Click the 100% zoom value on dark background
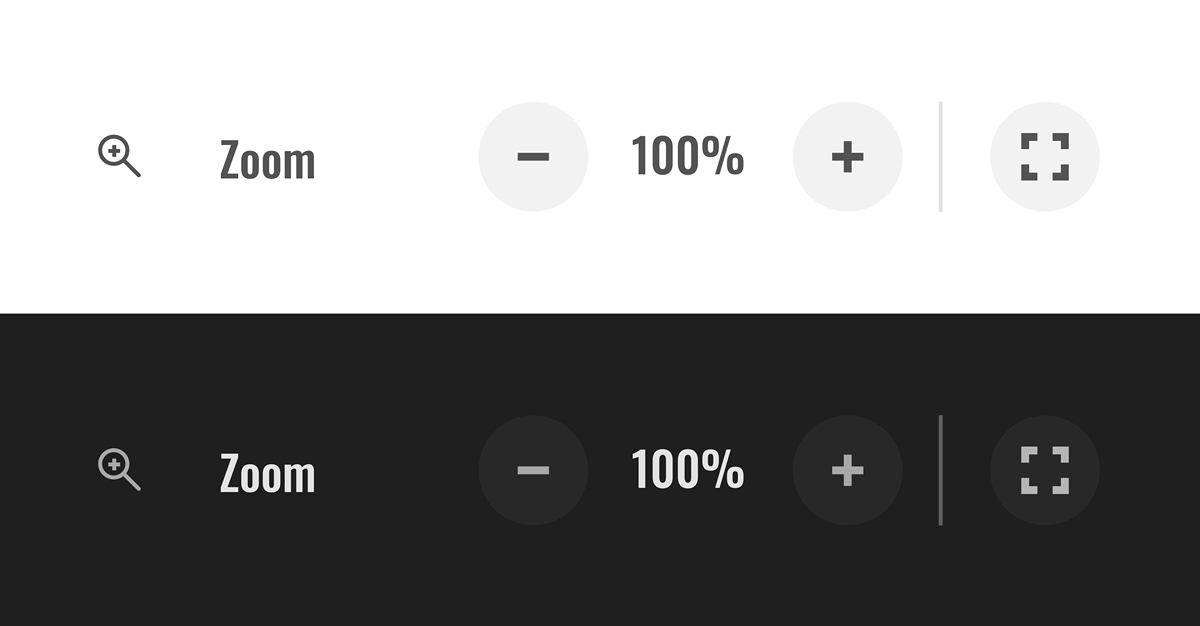The image size is (1200, 626). tap(688, 470)
